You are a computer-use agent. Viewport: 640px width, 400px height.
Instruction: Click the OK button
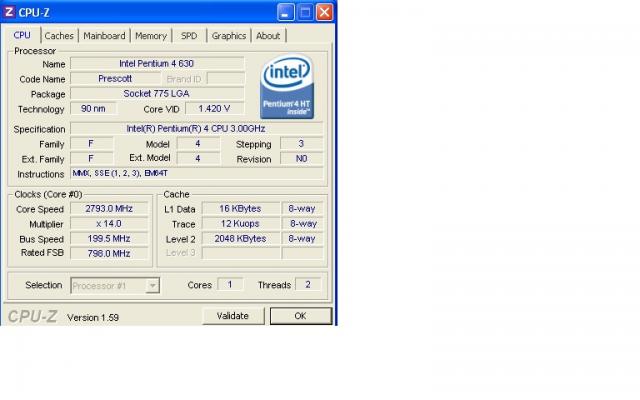[299, 316]
